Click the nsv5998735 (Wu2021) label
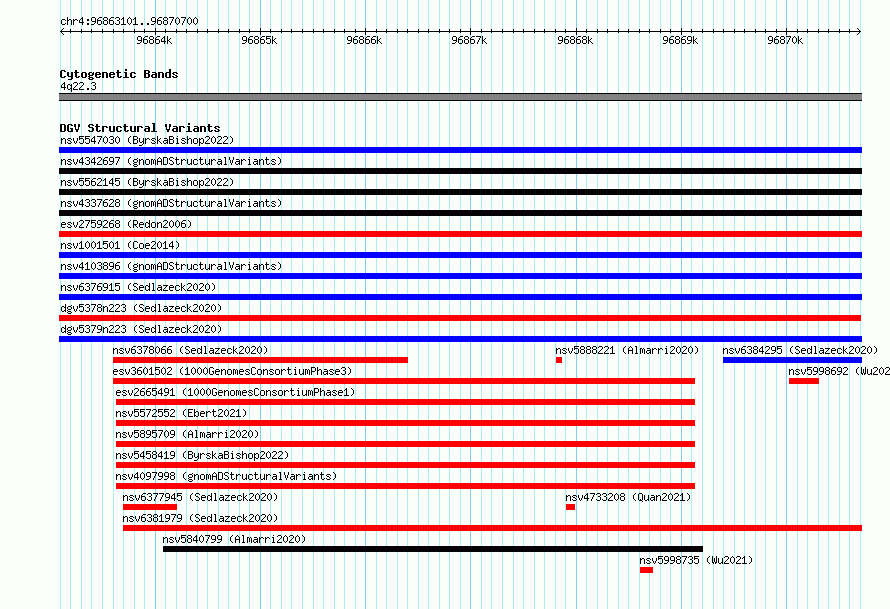This screenshot has height=609, width=890. (x=696, y=560)
